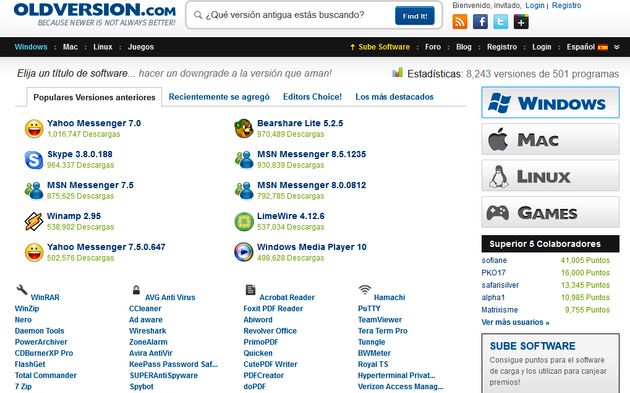Open the Acrobat Reader link
Image resolution: width=630 pixels, height=393 pixels.
(287, 298)
